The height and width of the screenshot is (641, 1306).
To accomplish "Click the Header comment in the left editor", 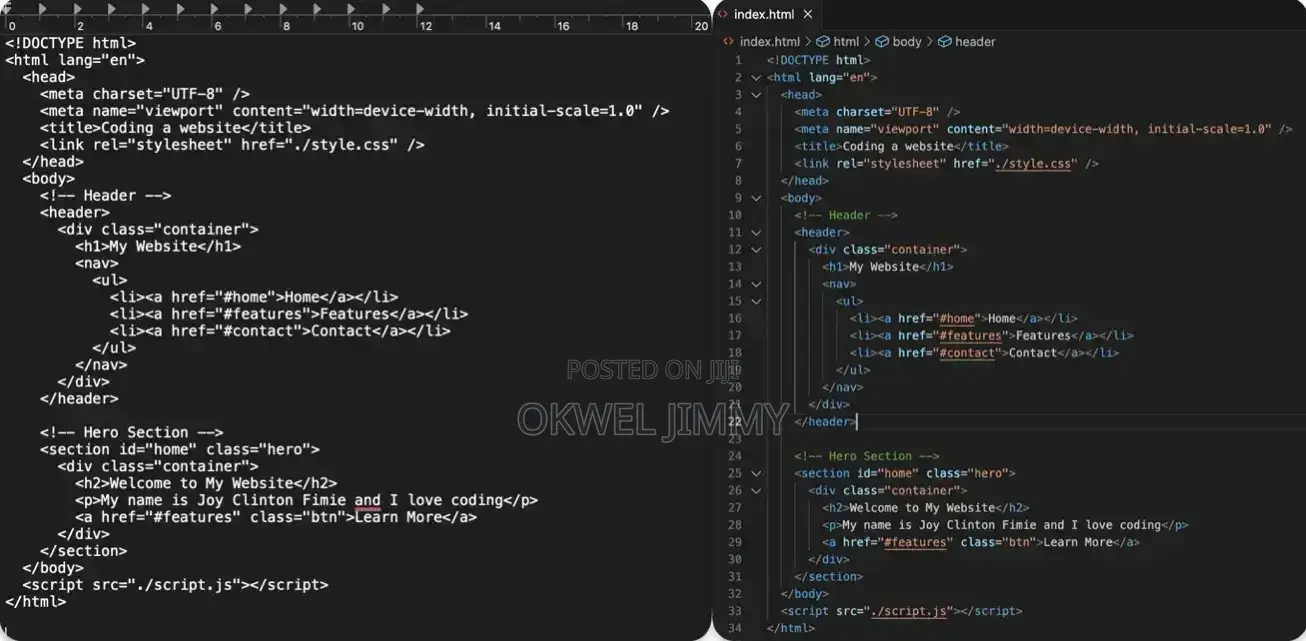I will point(106,196).
